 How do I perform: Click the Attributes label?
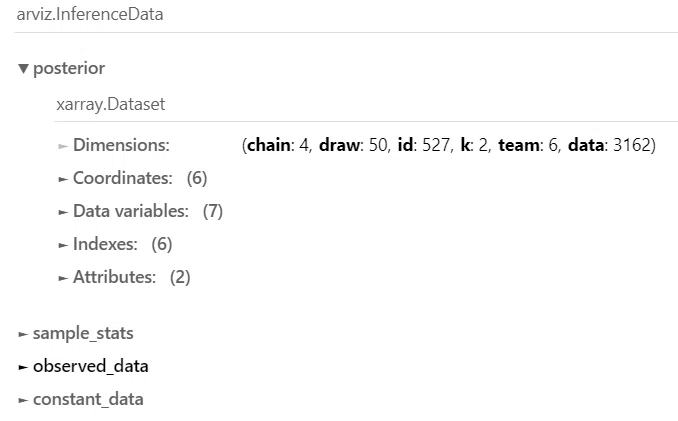115,277
